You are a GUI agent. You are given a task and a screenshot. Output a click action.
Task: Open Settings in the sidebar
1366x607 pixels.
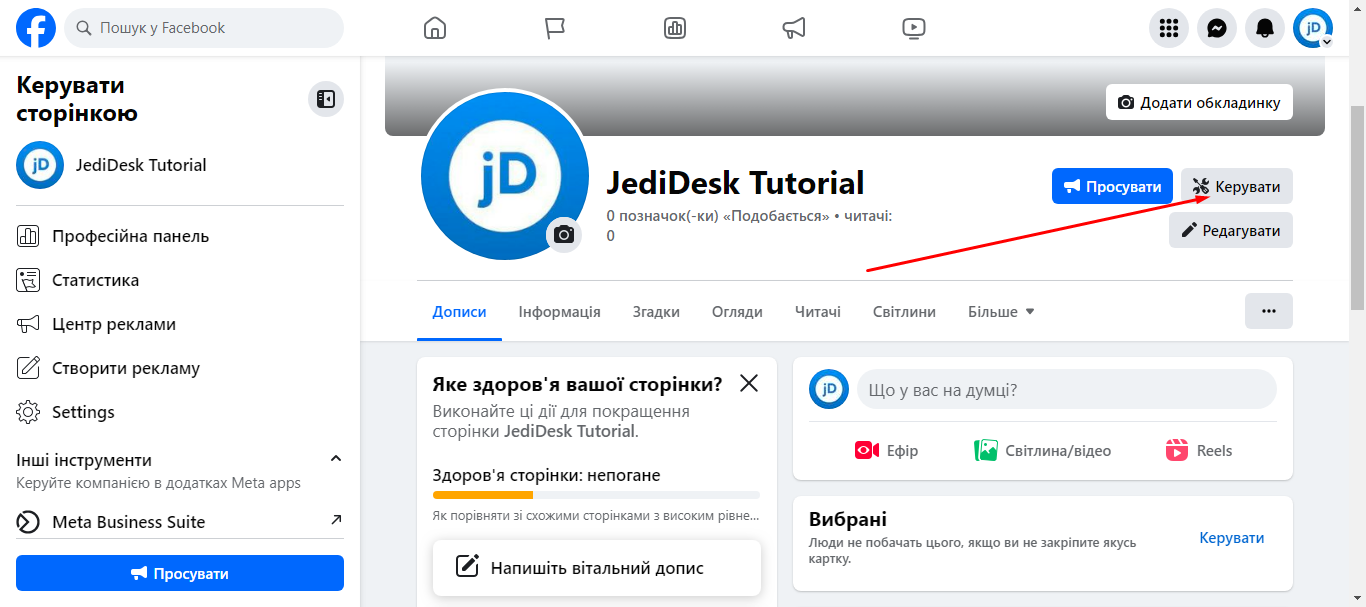180,412
